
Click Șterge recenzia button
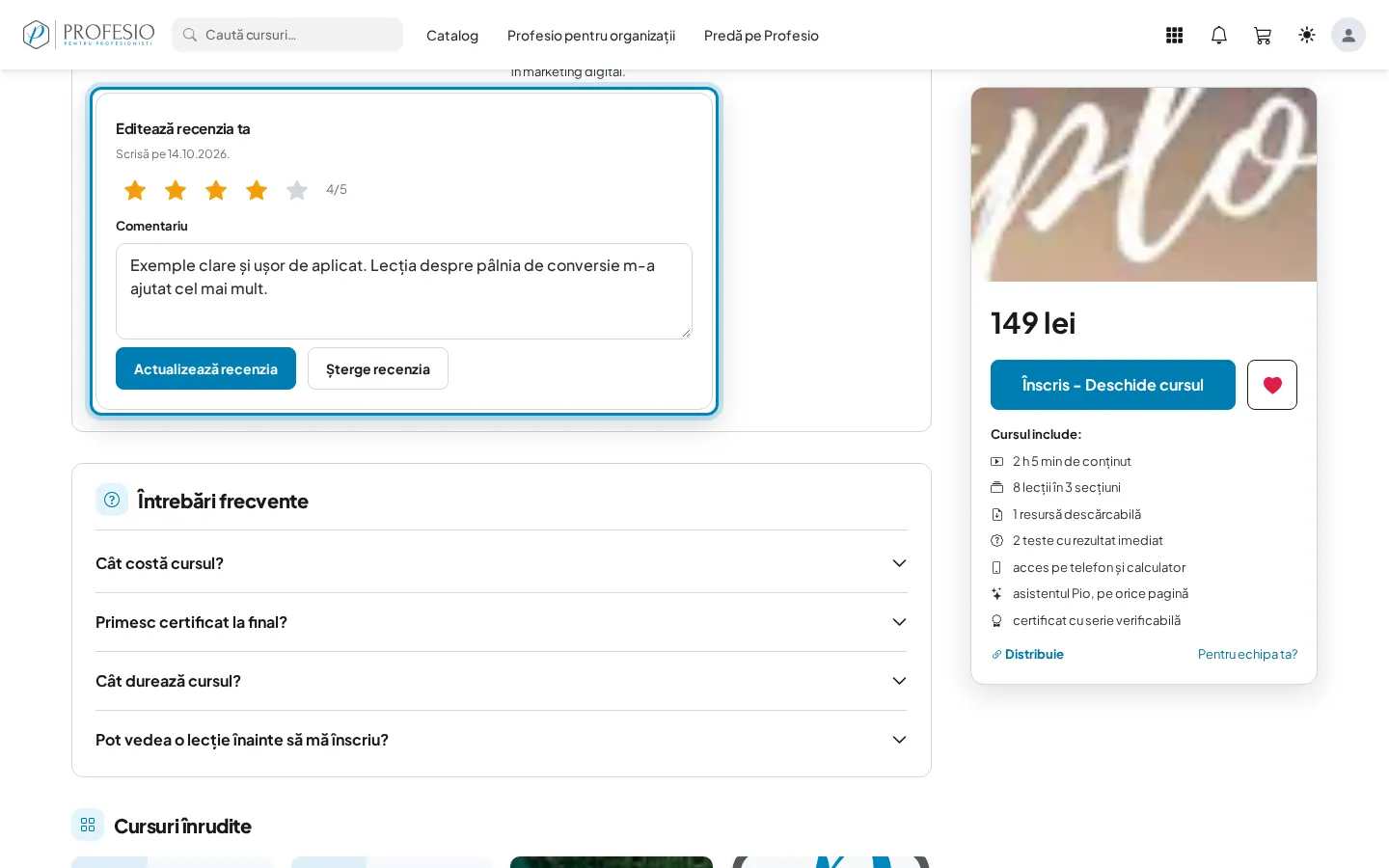click(378, 368)
